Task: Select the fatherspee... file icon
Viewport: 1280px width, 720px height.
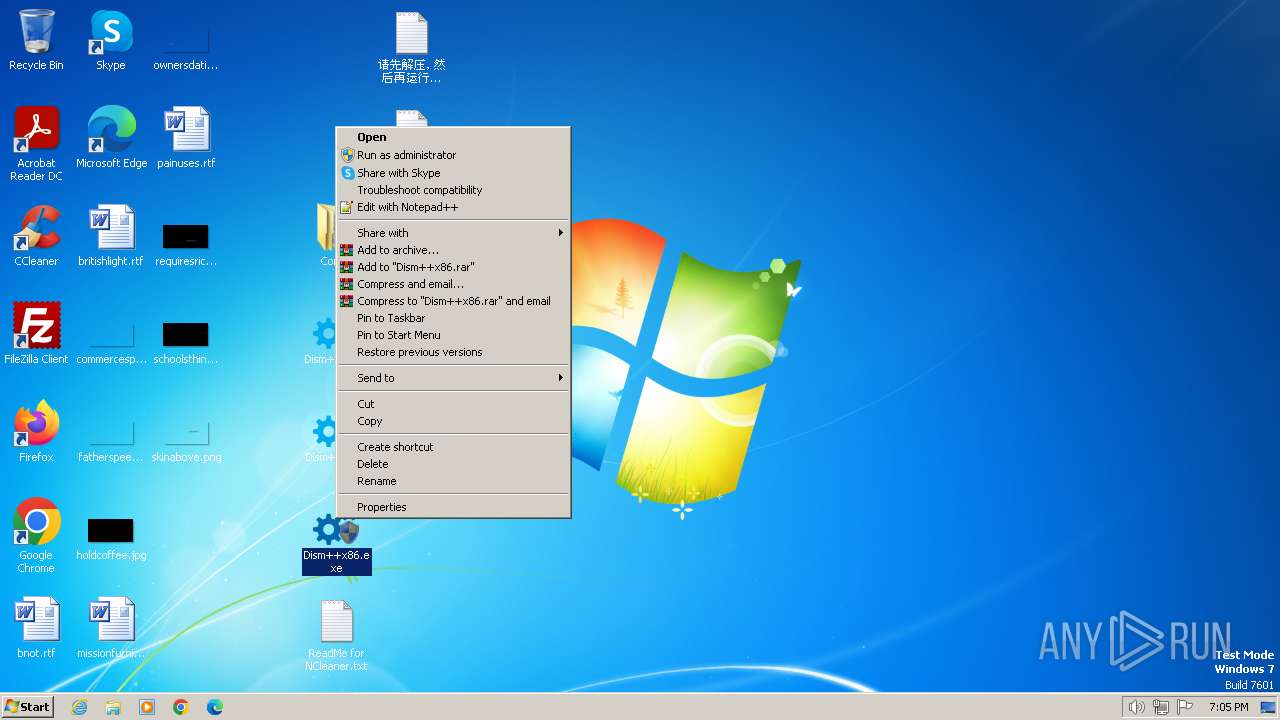Action: [x=111, y=440]
